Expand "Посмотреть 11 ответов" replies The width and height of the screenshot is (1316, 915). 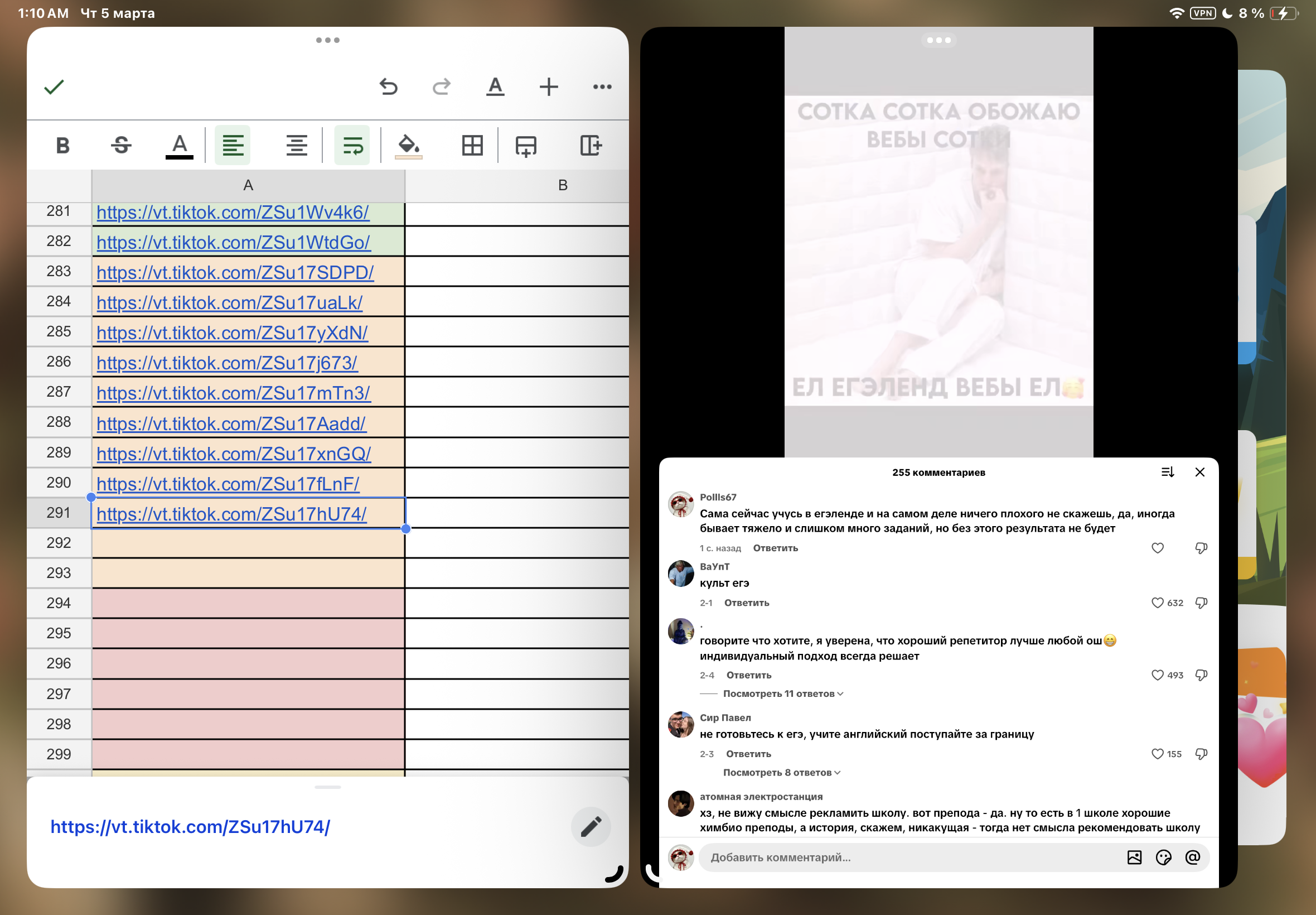pos(782,694)
